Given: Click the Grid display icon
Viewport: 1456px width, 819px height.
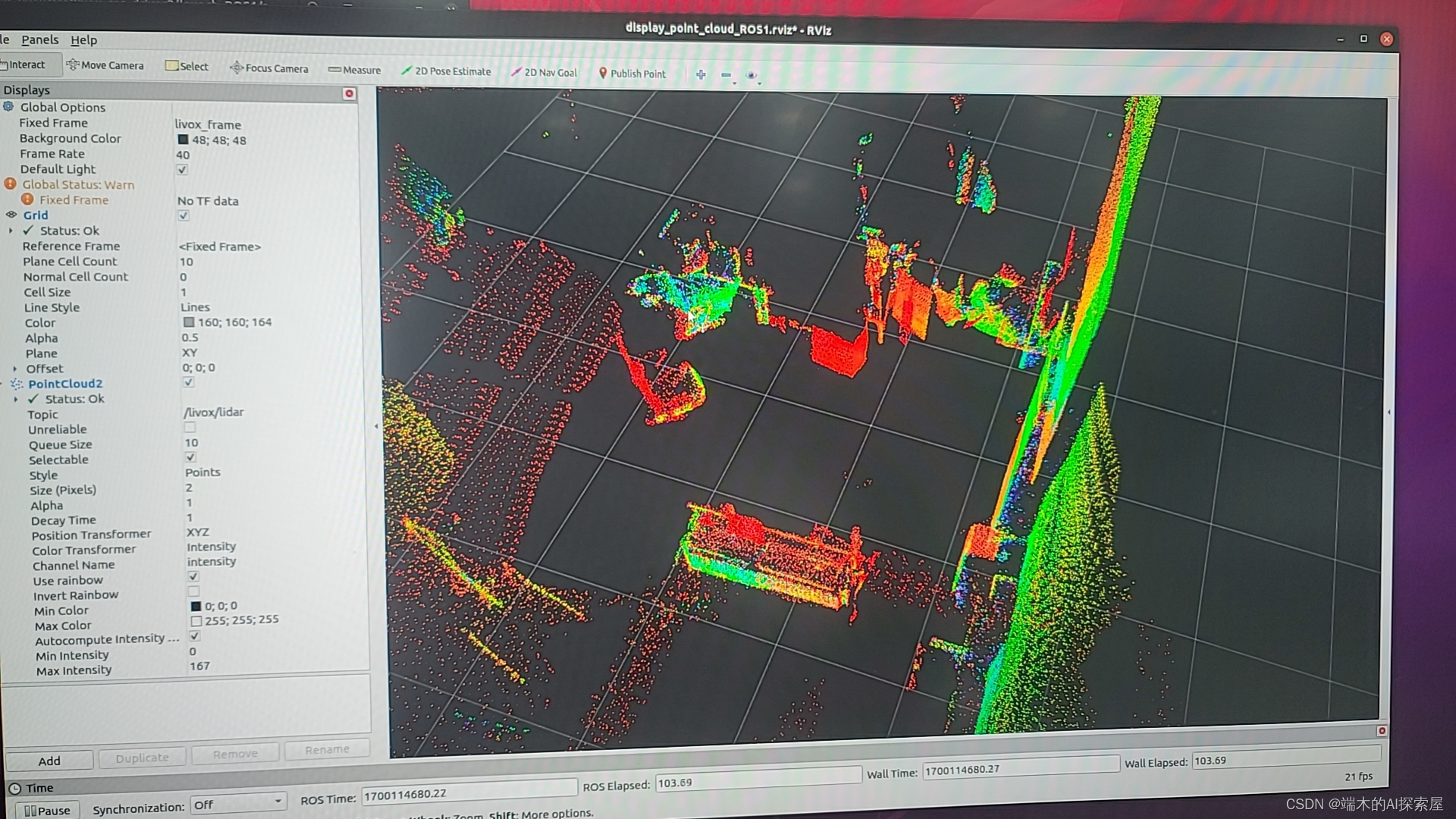Looking at the screenshot, I should pos(11,215).
